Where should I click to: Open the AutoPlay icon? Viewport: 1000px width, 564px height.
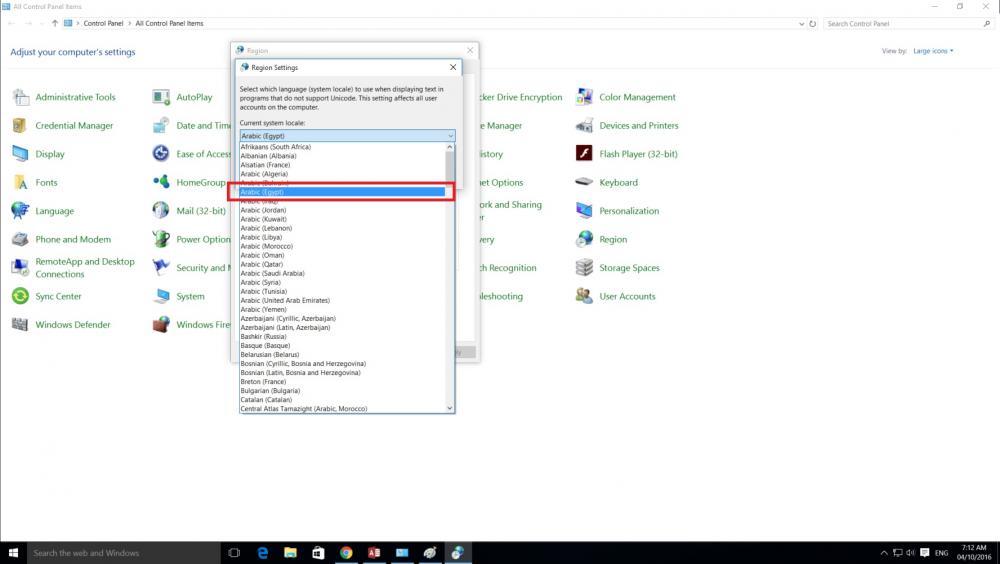[161, 97]
